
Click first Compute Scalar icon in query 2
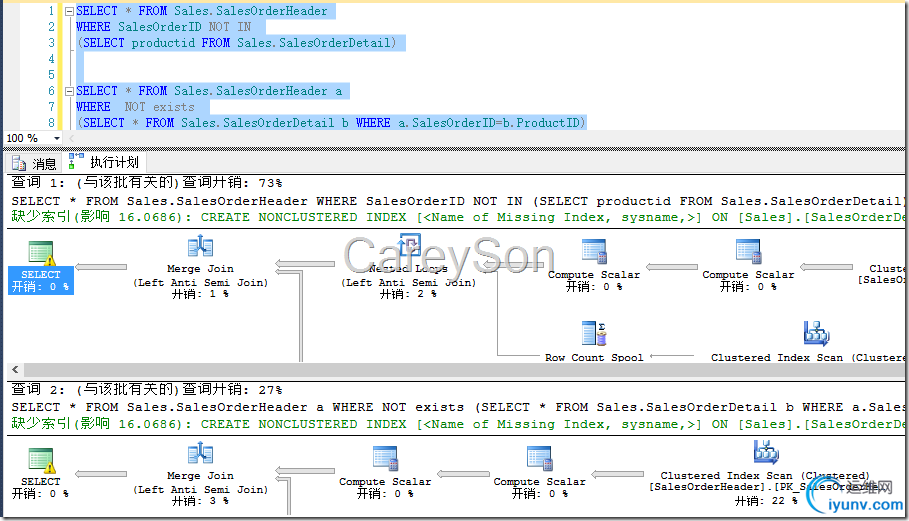[385, 458]
